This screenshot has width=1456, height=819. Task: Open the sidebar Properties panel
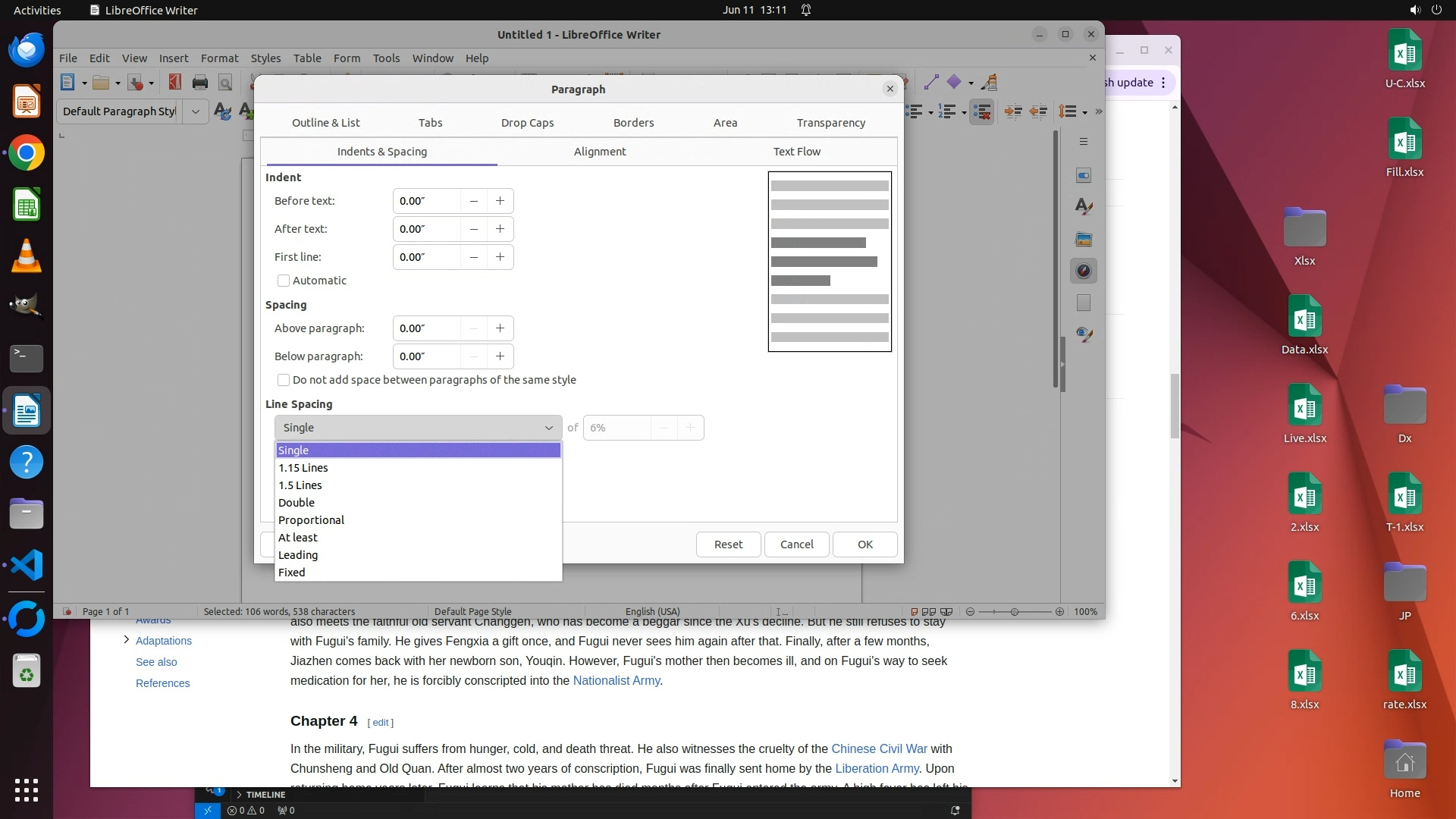1084,176
